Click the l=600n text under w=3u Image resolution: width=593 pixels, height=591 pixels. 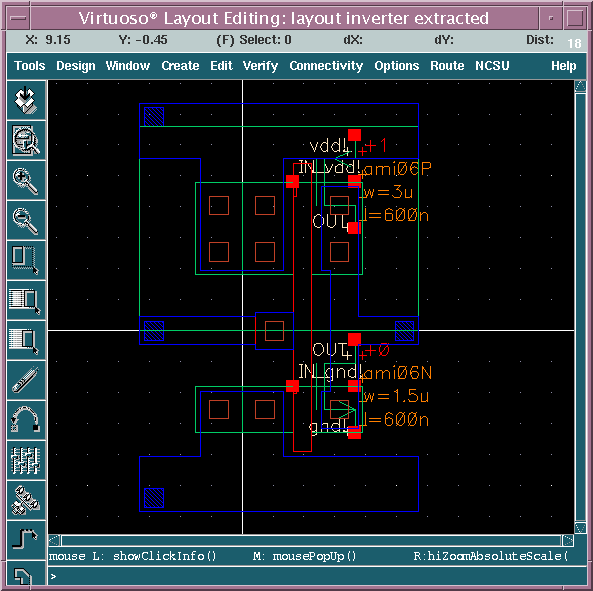[396, 216]
